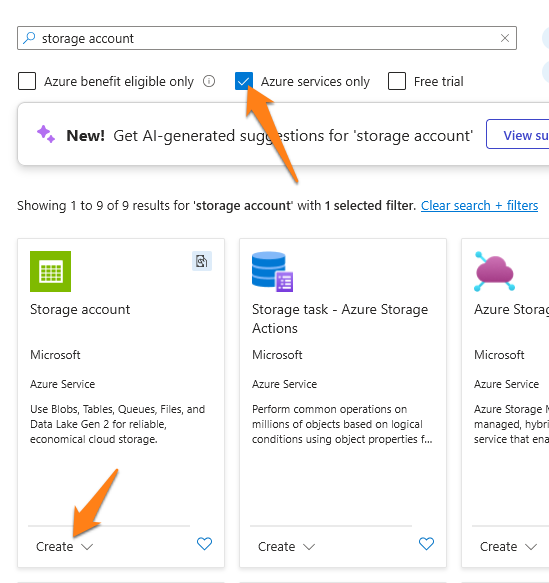Click 'Microsoft' publisher on Storage task card
Viewport: 549px width, 583px height.
coord(277,355)
